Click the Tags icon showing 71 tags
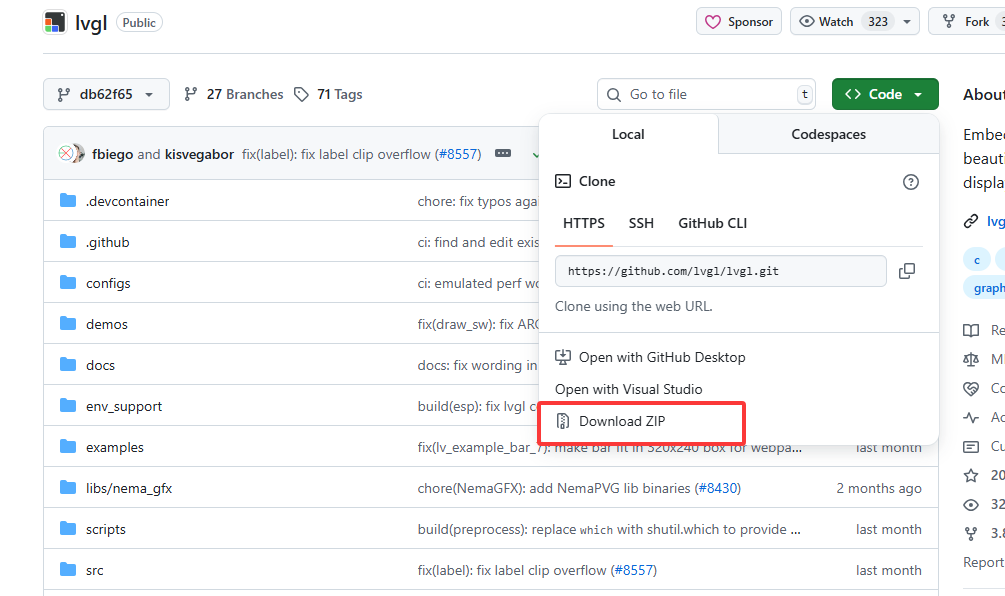Screen dimensions: 1005x596 pos(301,94)
